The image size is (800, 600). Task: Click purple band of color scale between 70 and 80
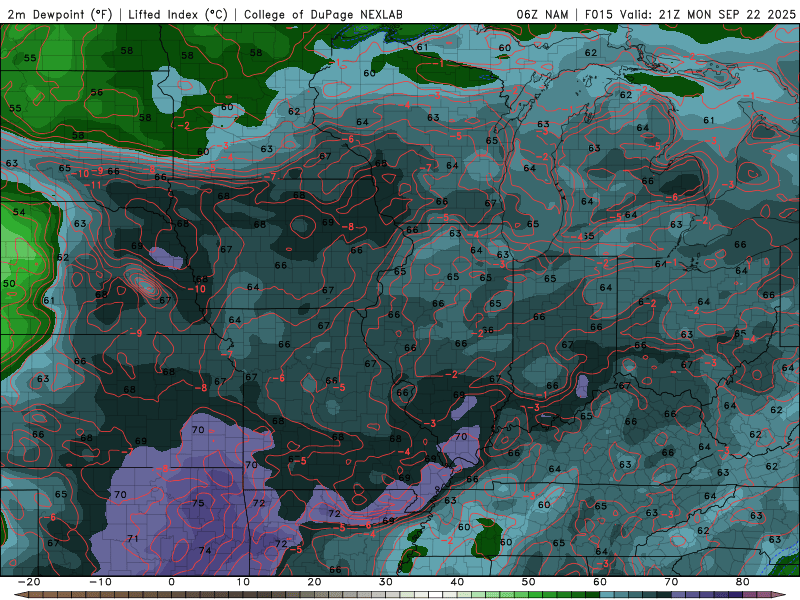(707, 594)
